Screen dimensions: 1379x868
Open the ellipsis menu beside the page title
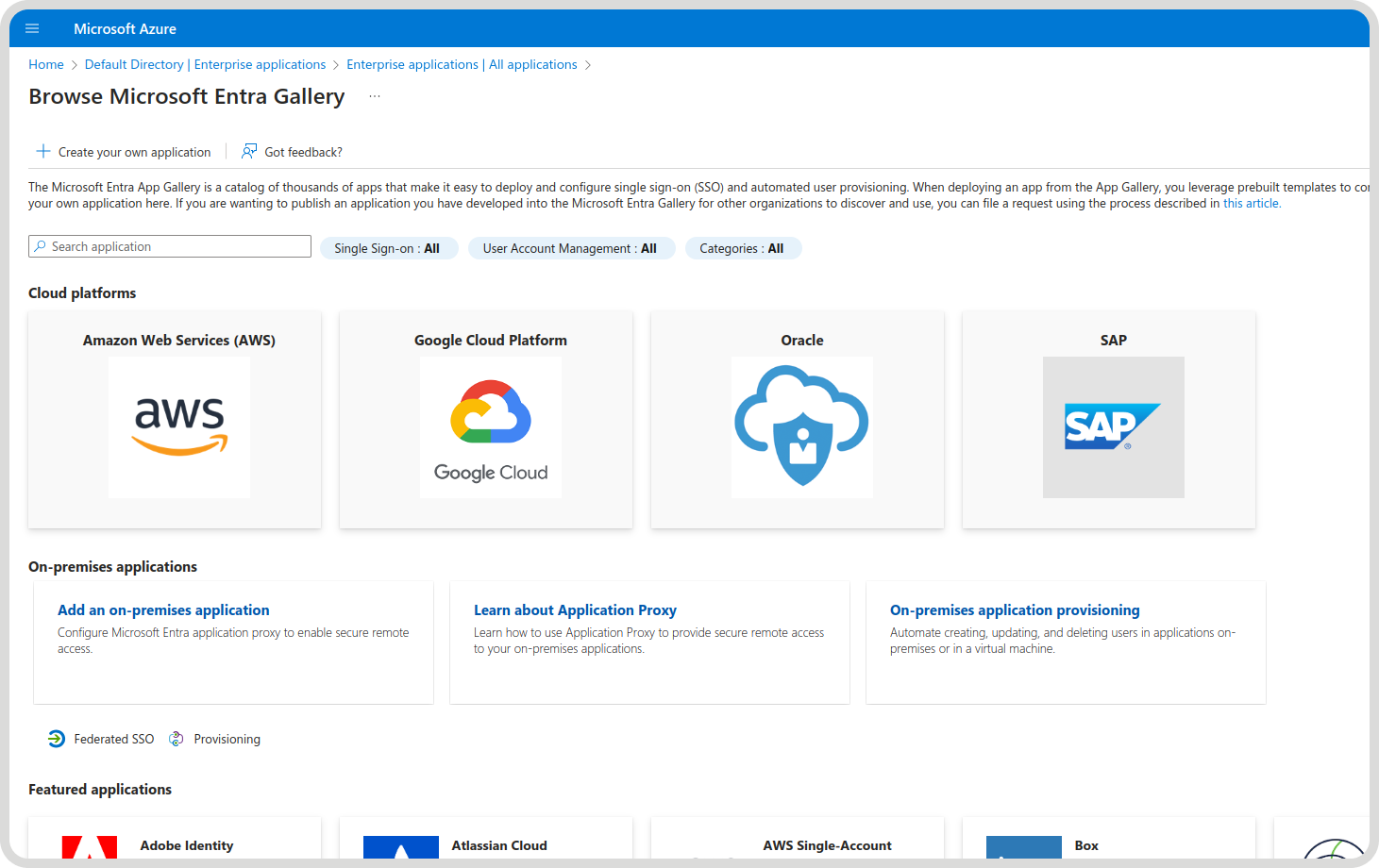(375, 96)
